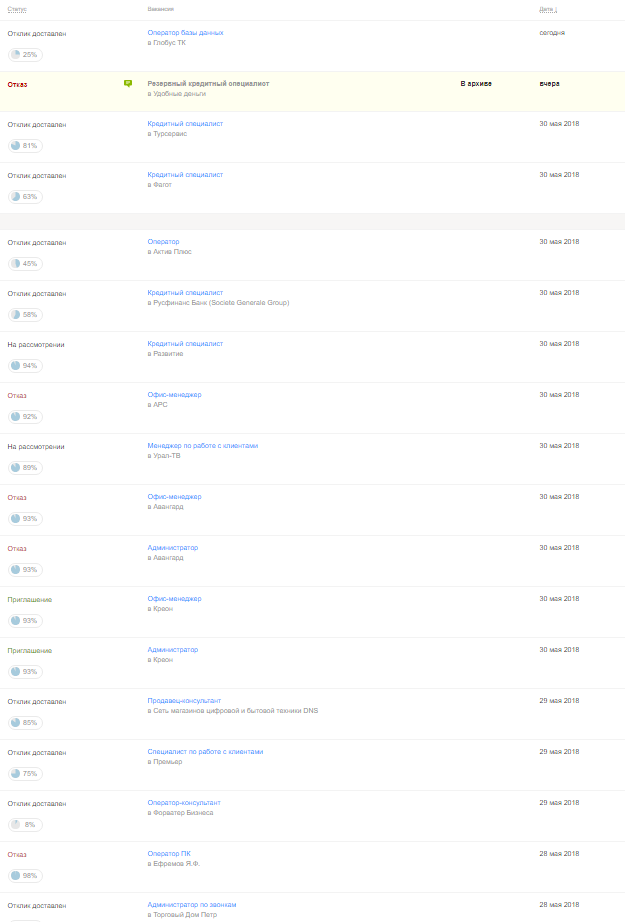Click the 85% icon for Продавец-консультант в DNS
This screenshot has height=922, width=640.
[x=22, y=722]
